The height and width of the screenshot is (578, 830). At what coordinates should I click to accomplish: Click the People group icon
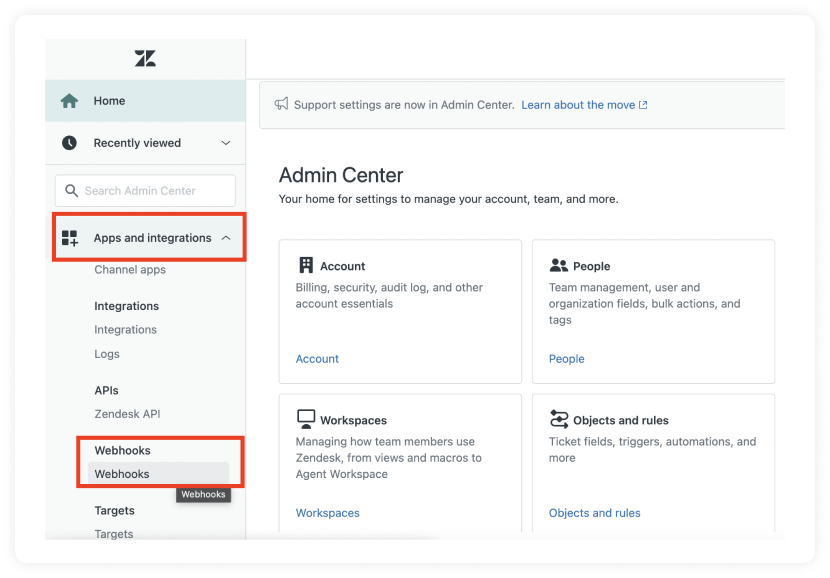click(x=558, y=265)
